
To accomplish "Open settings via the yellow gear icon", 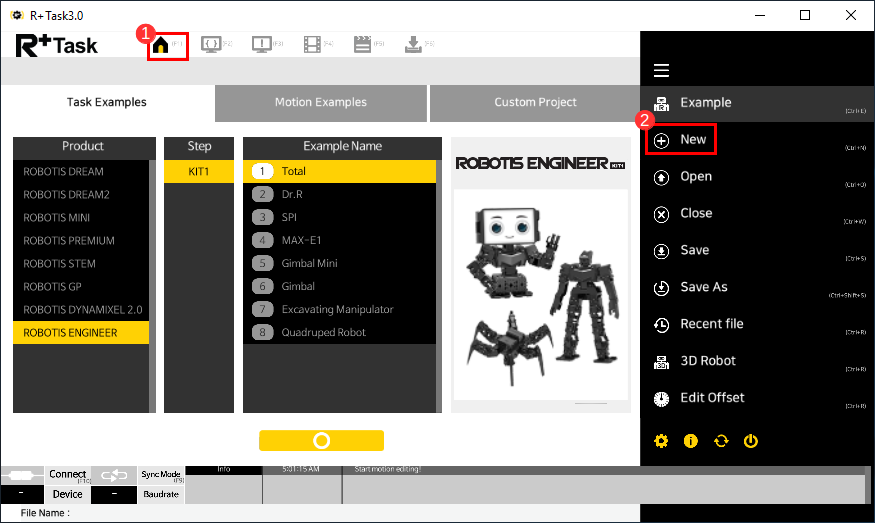I will [661, 441].
